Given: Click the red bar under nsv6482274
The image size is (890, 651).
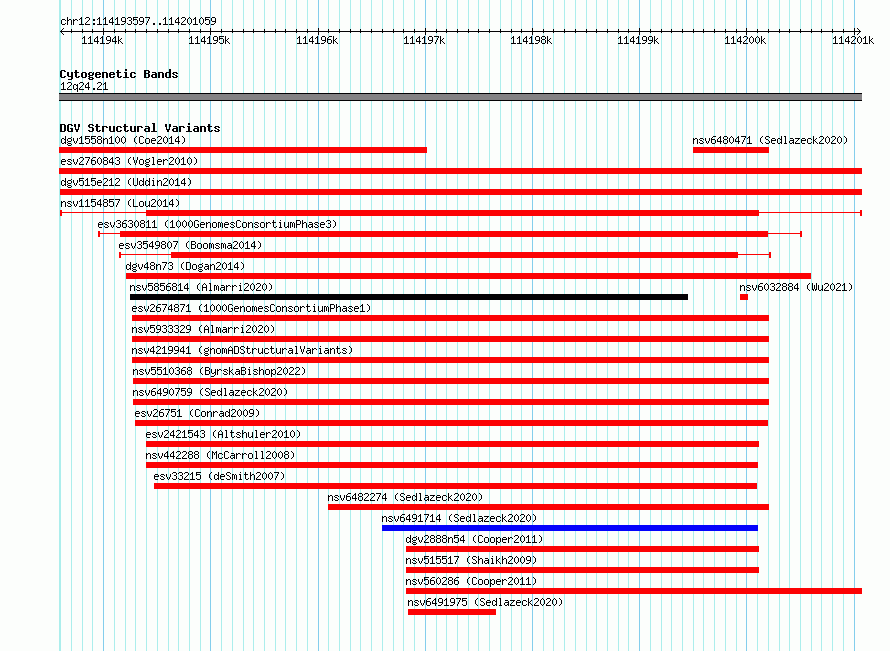Looking at the screenshot, I should (x=548, y=507).
